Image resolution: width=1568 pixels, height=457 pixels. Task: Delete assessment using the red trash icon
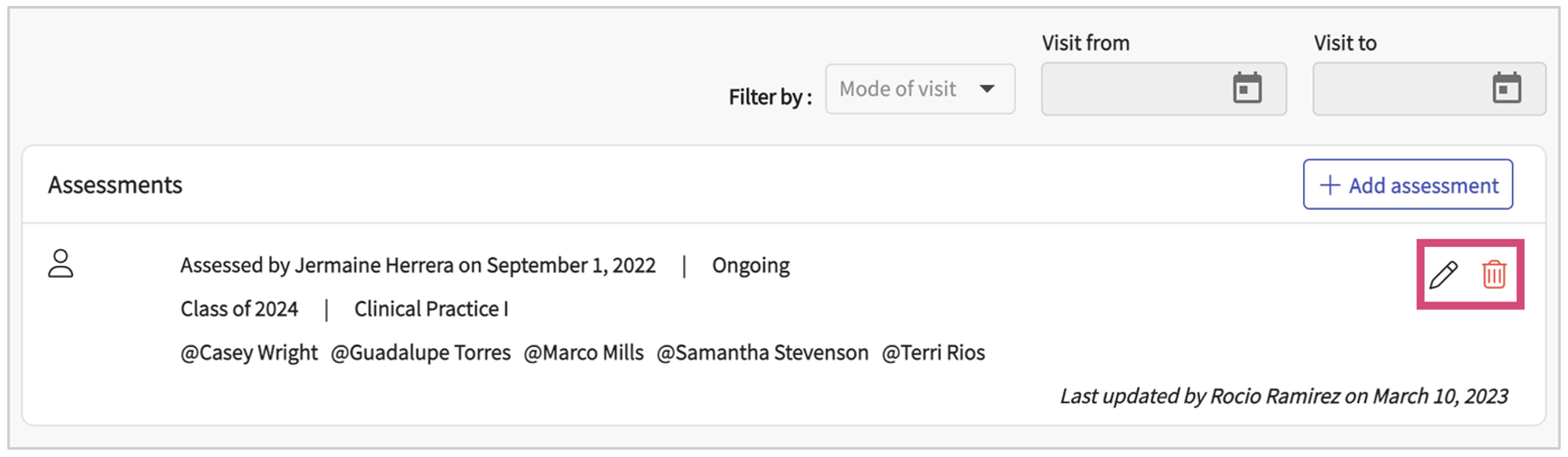[x=1494, y=275]
